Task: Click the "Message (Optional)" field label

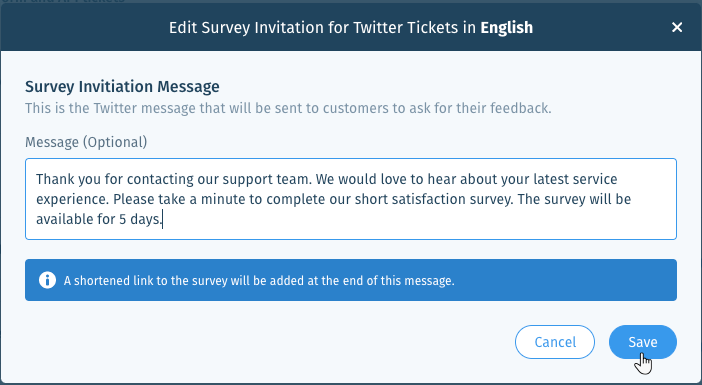Action: pos(86,142)
